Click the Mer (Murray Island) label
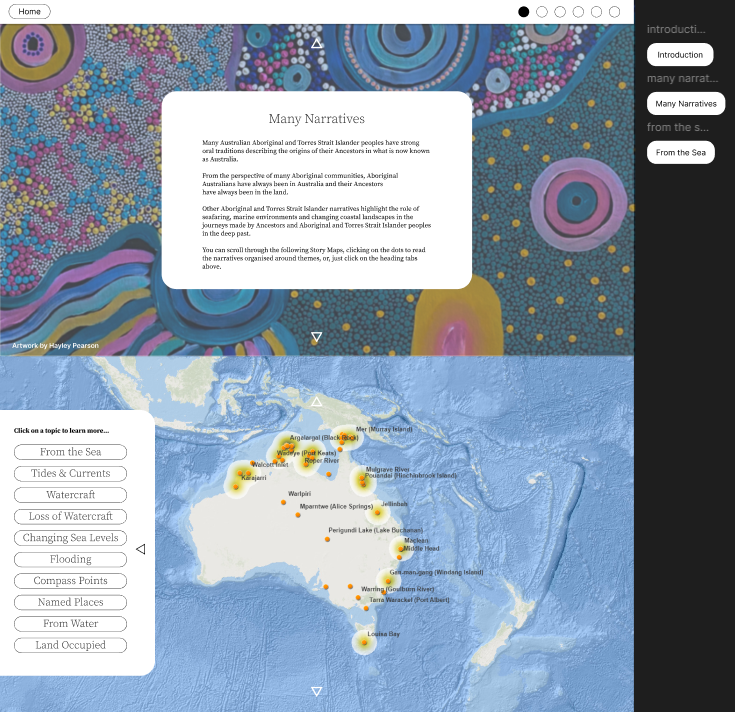Image resolution: width=735 pixels, height=712 pixels. pos(384,429)
